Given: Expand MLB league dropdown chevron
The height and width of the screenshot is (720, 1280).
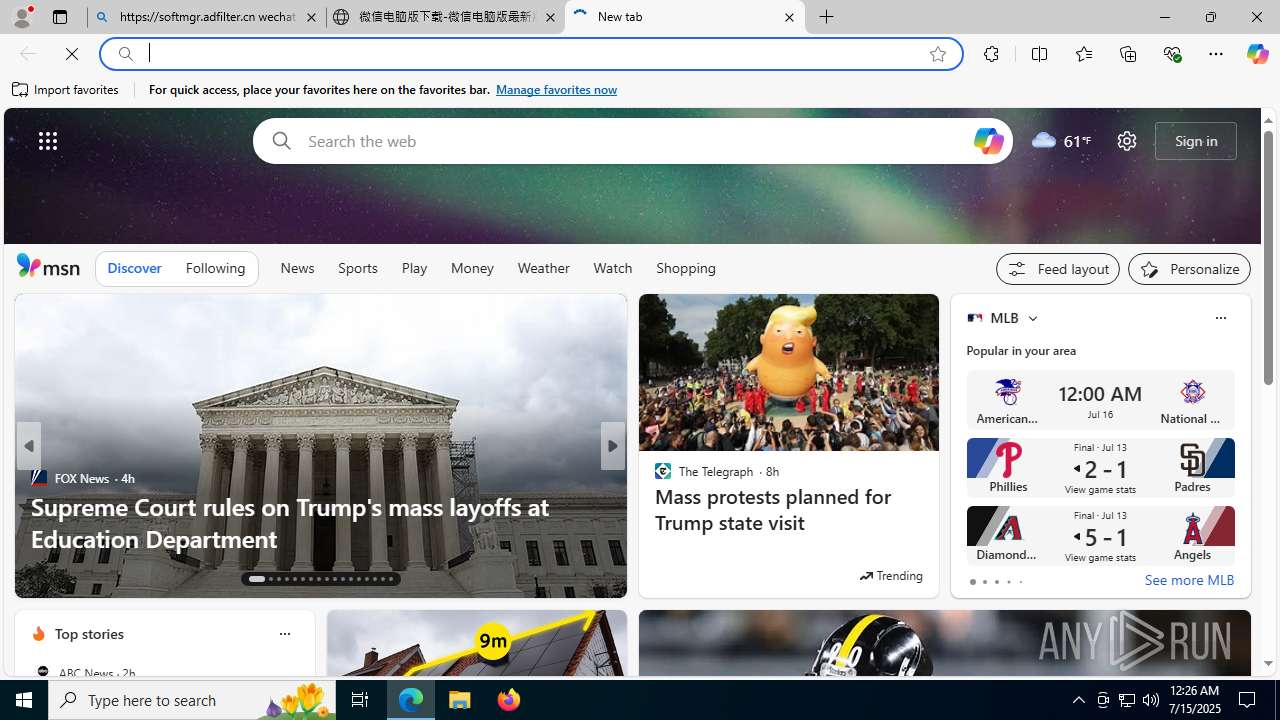Looking at the screenshot, I should [1032, 318].
